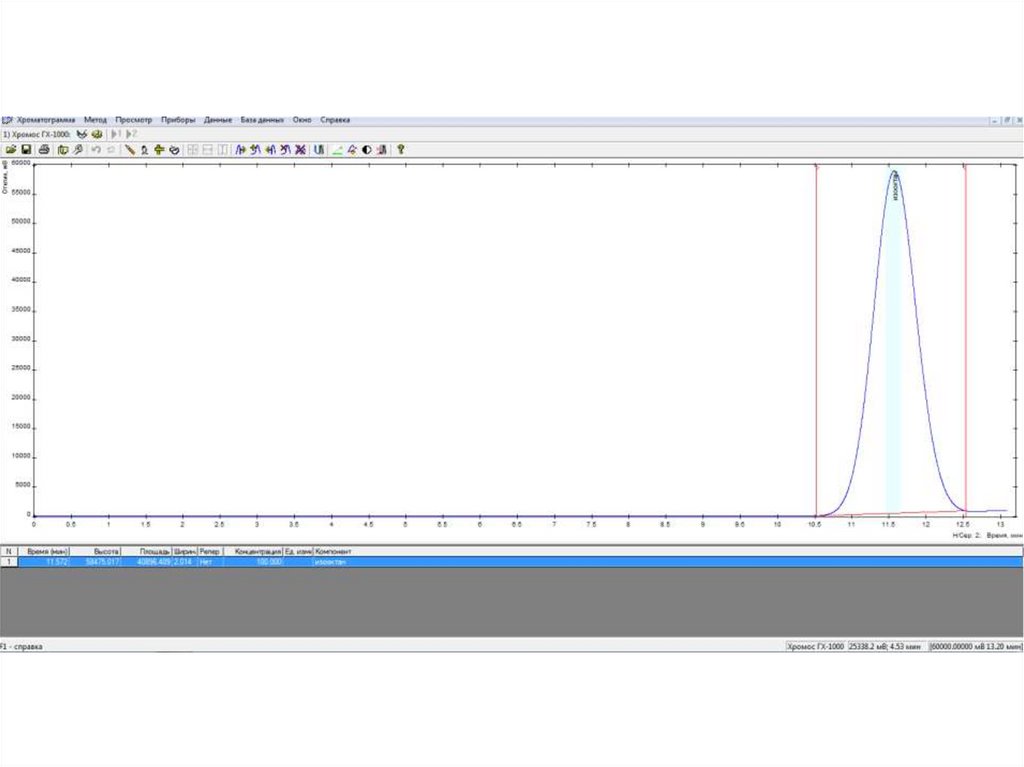This screenshot has width=1024, height=767.
Task: Open the Справка menu
Action: pyautogui.click(x=335, y=120)
